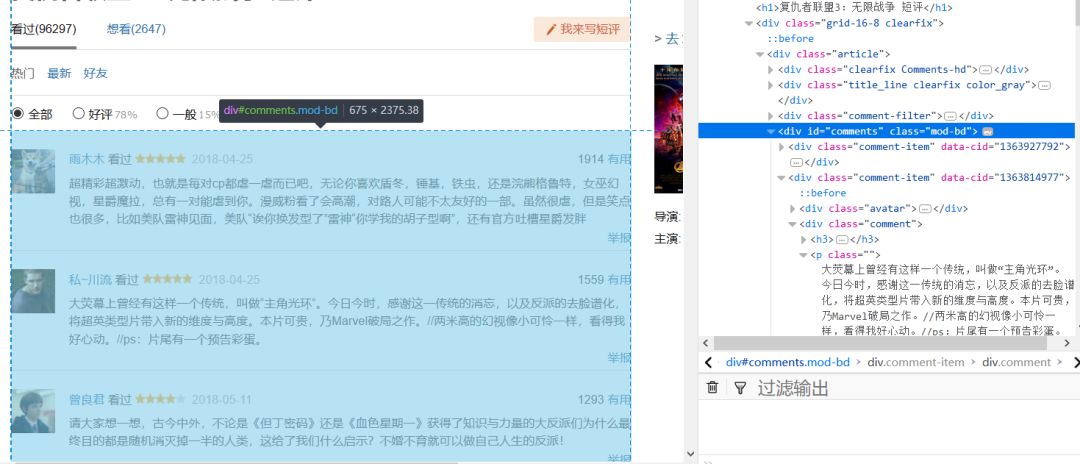Open user 私~川流 profile link
The height and width of the screenshot is (464, 1080).
(x=90, y=280)
